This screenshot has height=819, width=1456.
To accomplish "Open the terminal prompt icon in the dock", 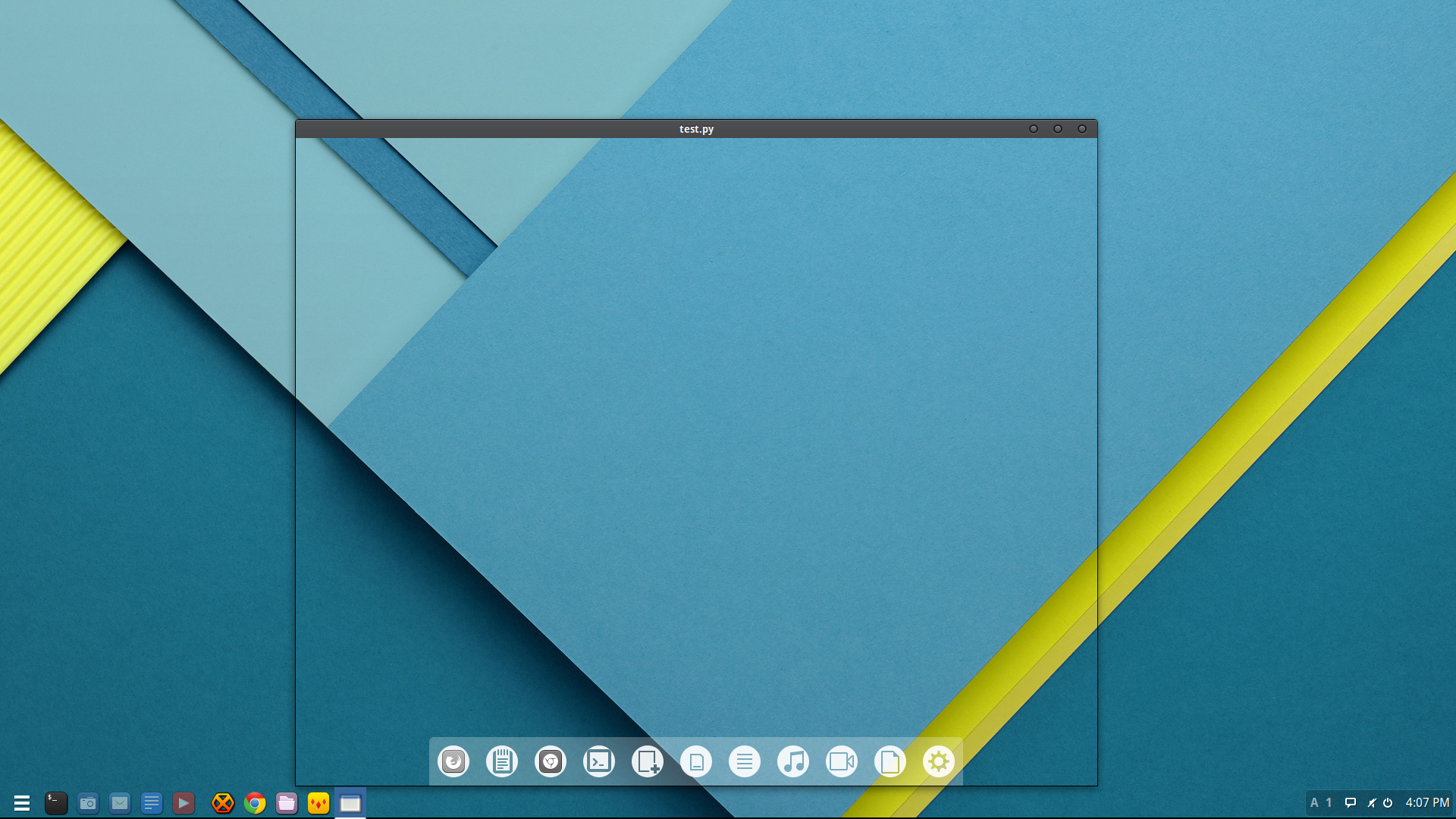I will click(x=599, y=761).
